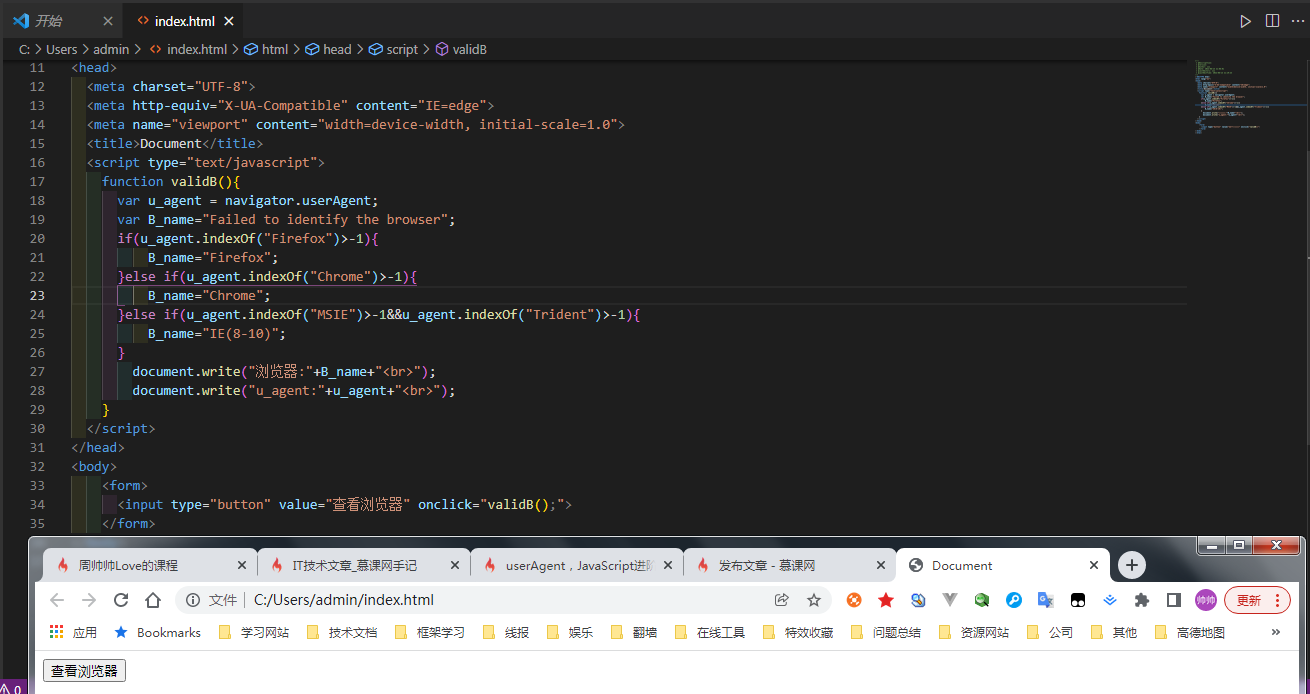Click line number 23 in the gutter
The image size is (1310, 694).
pos(37,295)
